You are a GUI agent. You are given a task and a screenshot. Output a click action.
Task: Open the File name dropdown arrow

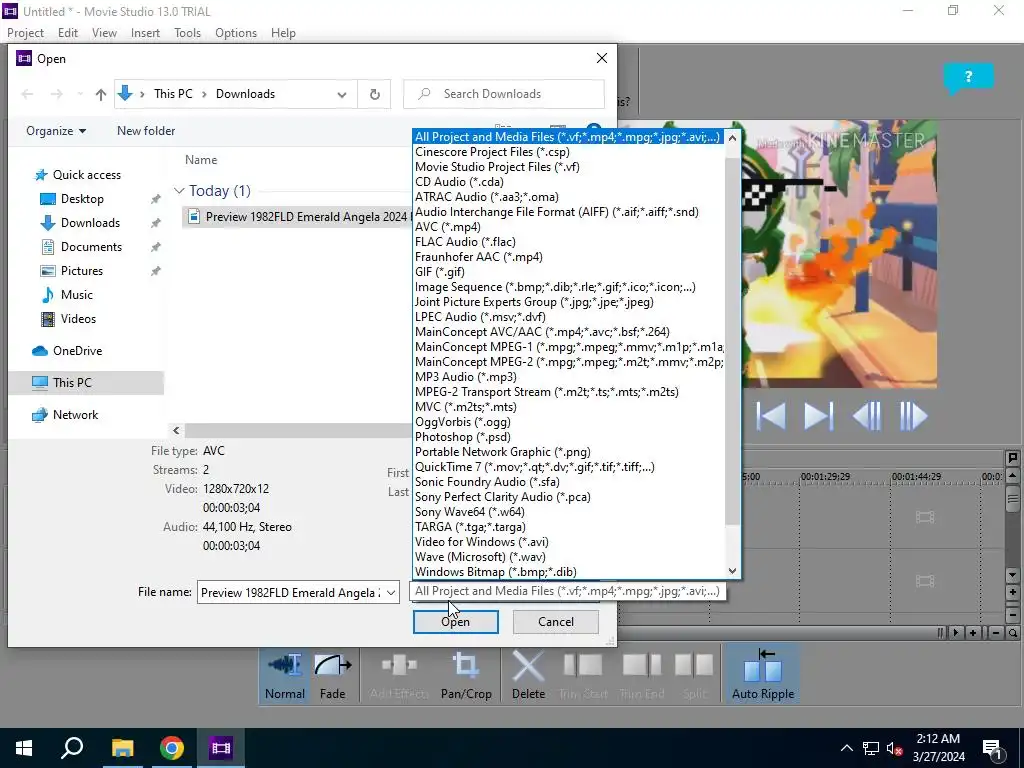(x=391, y=592)
